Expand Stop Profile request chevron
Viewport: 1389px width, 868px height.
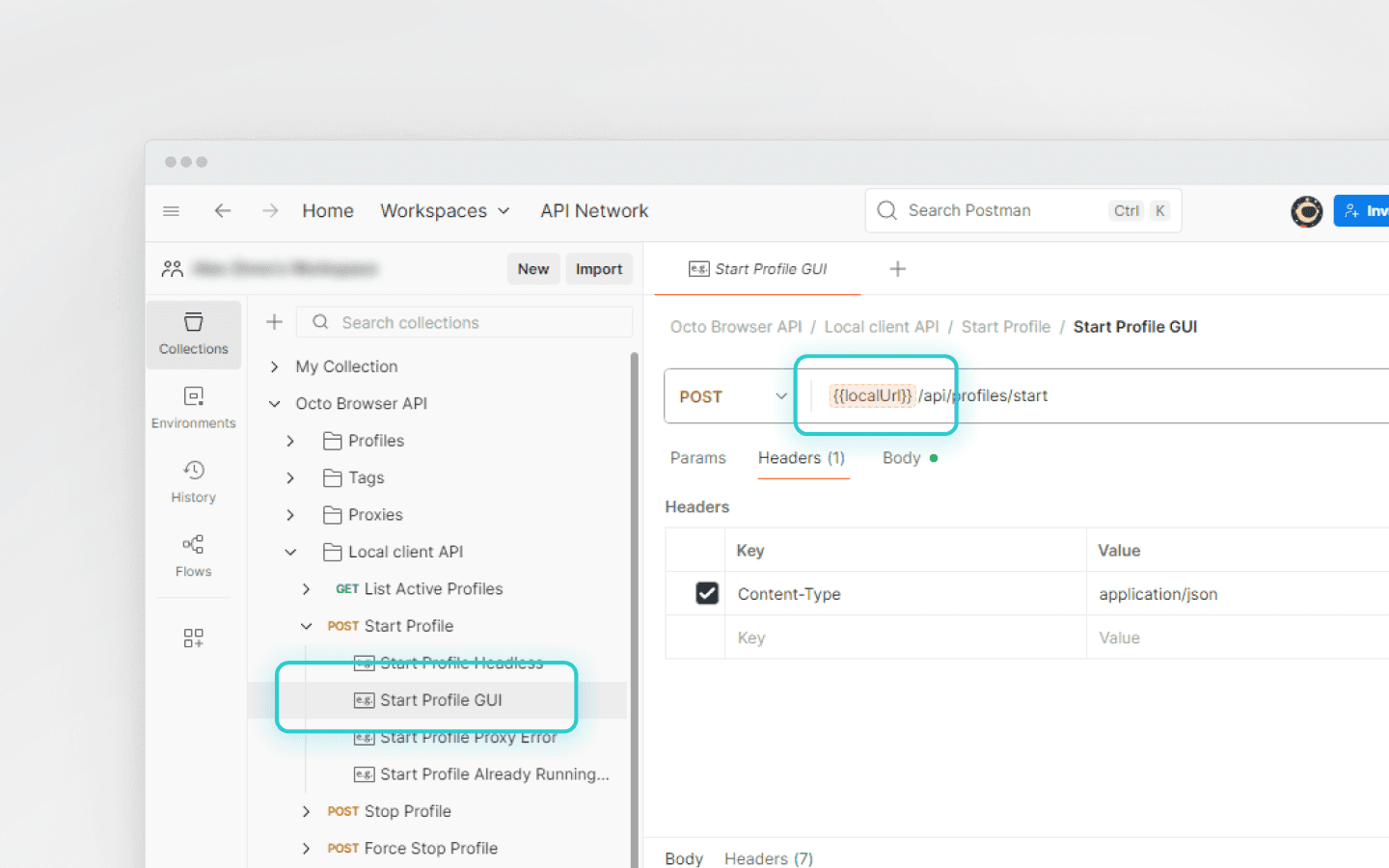point(306,811)
